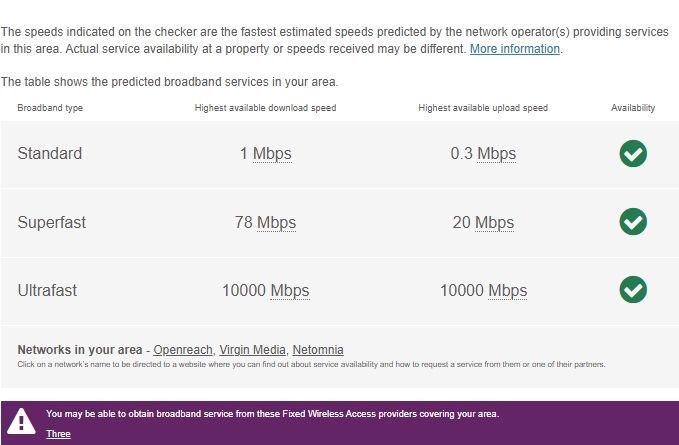The height and width of the screenshot is (445, 679).
Task: Click Mbps abbreviation in Ultrafast download speed
Action: click(x=291, y=291)
